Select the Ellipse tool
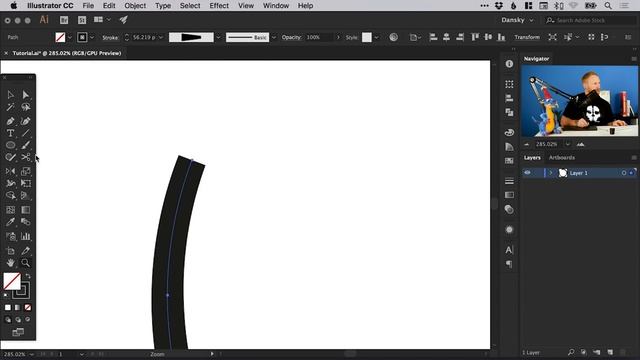 [11, 145]
